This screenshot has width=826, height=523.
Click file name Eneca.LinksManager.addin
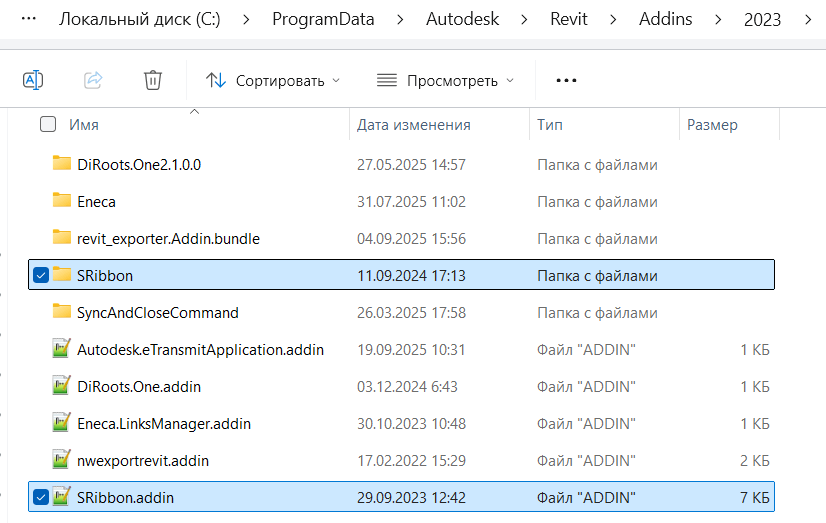click(x=164, y=423)
